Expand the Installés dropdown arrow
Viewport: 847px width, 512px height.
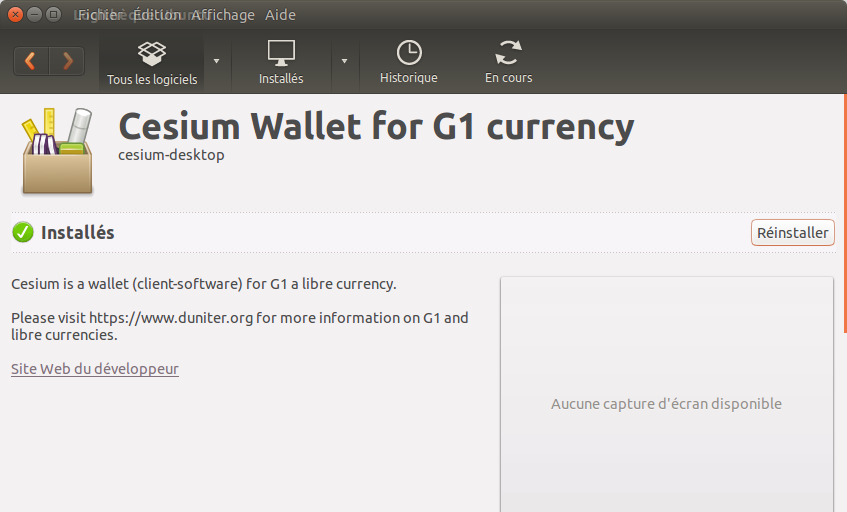pos(344,61)
